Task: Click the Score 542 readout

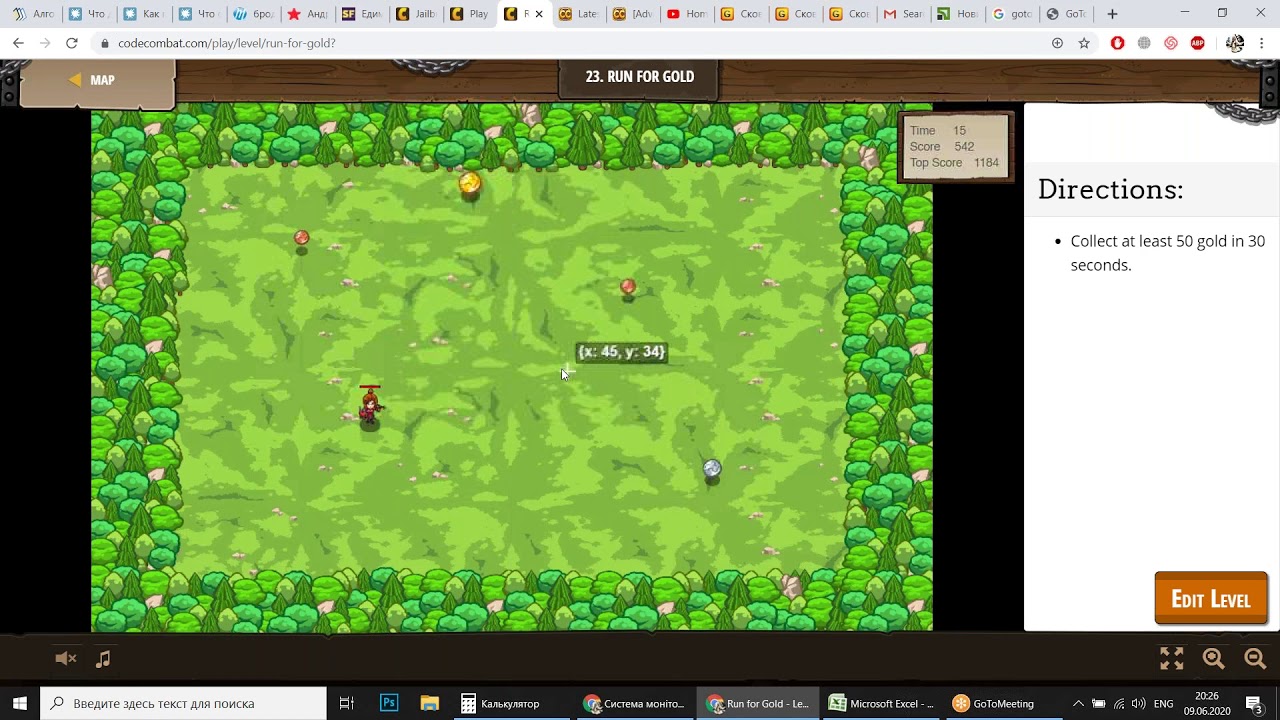Action: pos(942,147)
